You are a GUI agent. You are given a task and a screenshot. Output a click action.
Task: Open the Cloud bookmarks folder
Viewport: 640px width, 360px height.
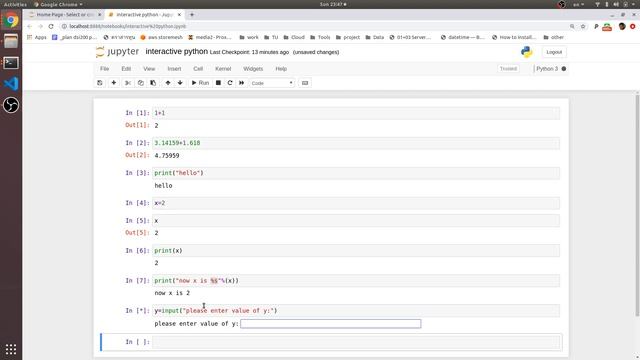(294, 37)
